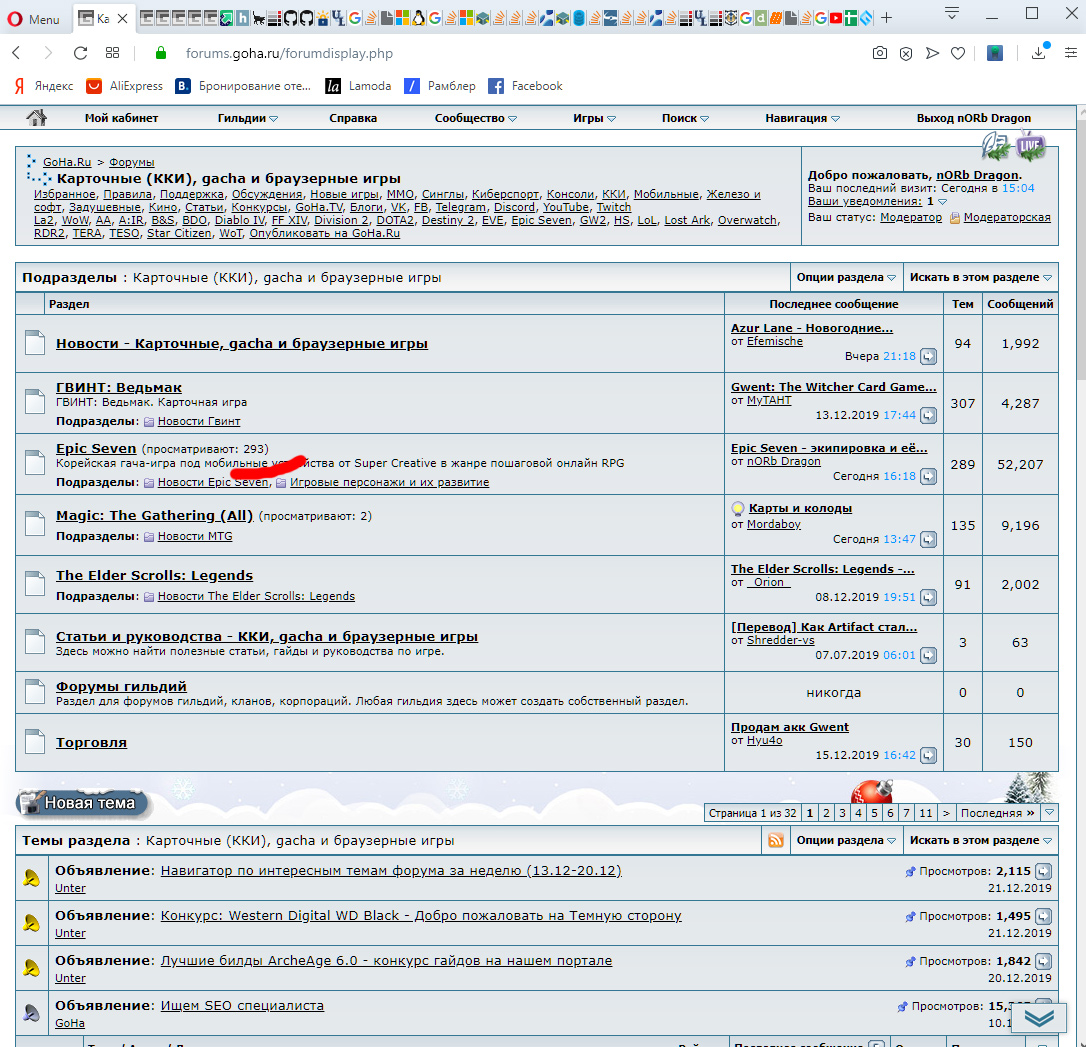Expand the Сообщество menu
1086x1047 pixels.
(x=475, y=118)
